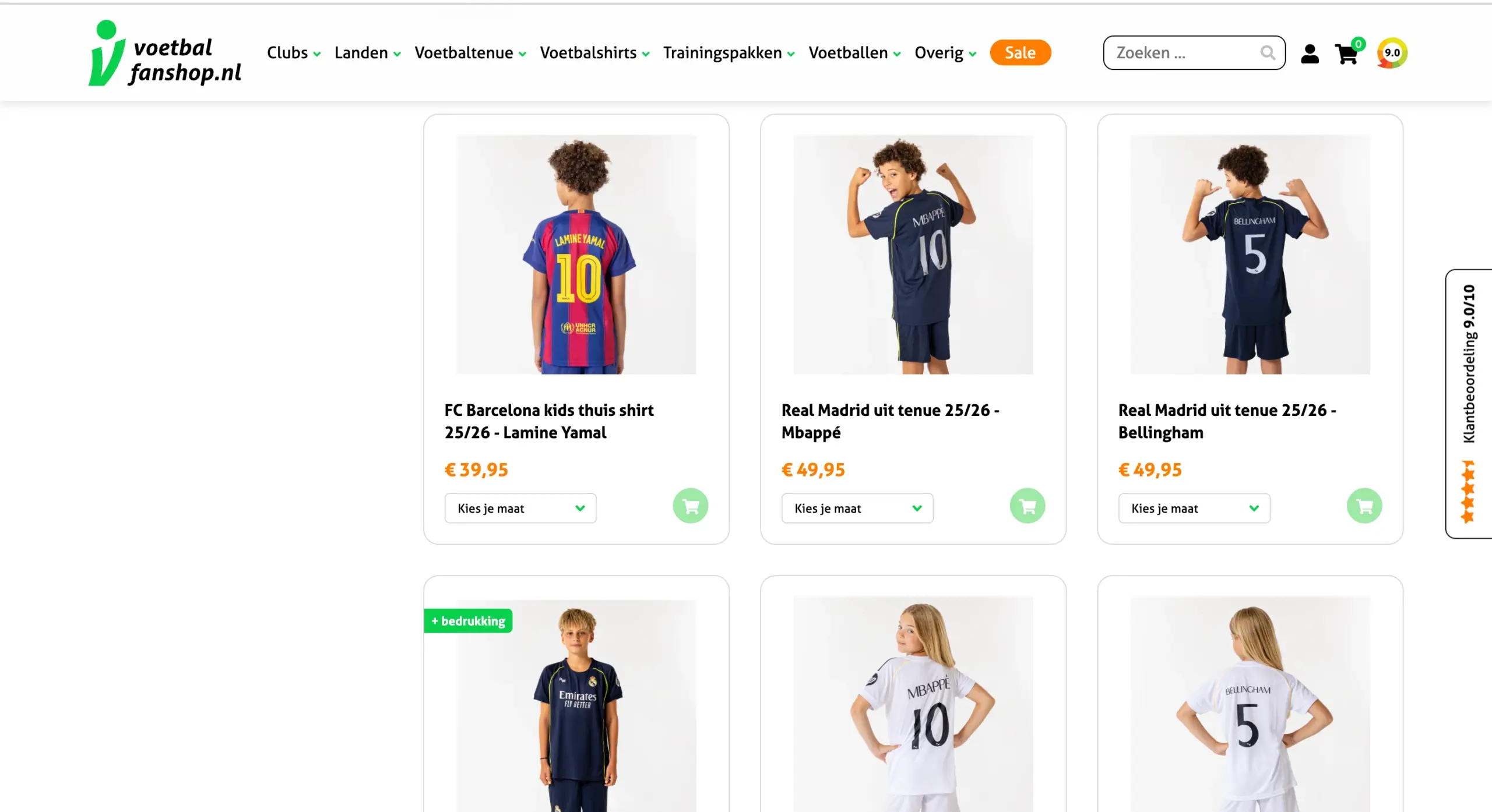Expand the Clubs menu
The width and height of the screenshot is (1492, 812).
294,53
